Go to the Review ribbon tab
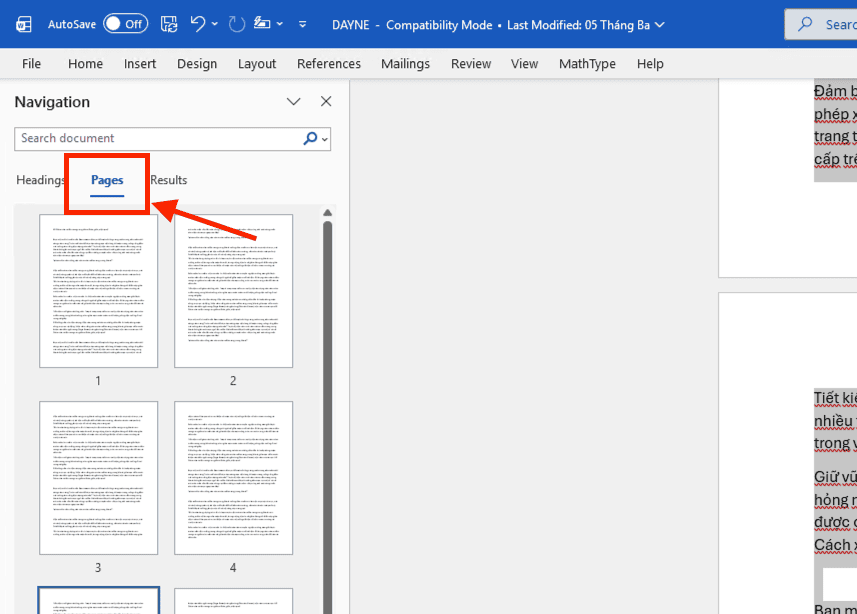This screenshot has width=857, height=614. pyautogui.click(x=471, y=64)
